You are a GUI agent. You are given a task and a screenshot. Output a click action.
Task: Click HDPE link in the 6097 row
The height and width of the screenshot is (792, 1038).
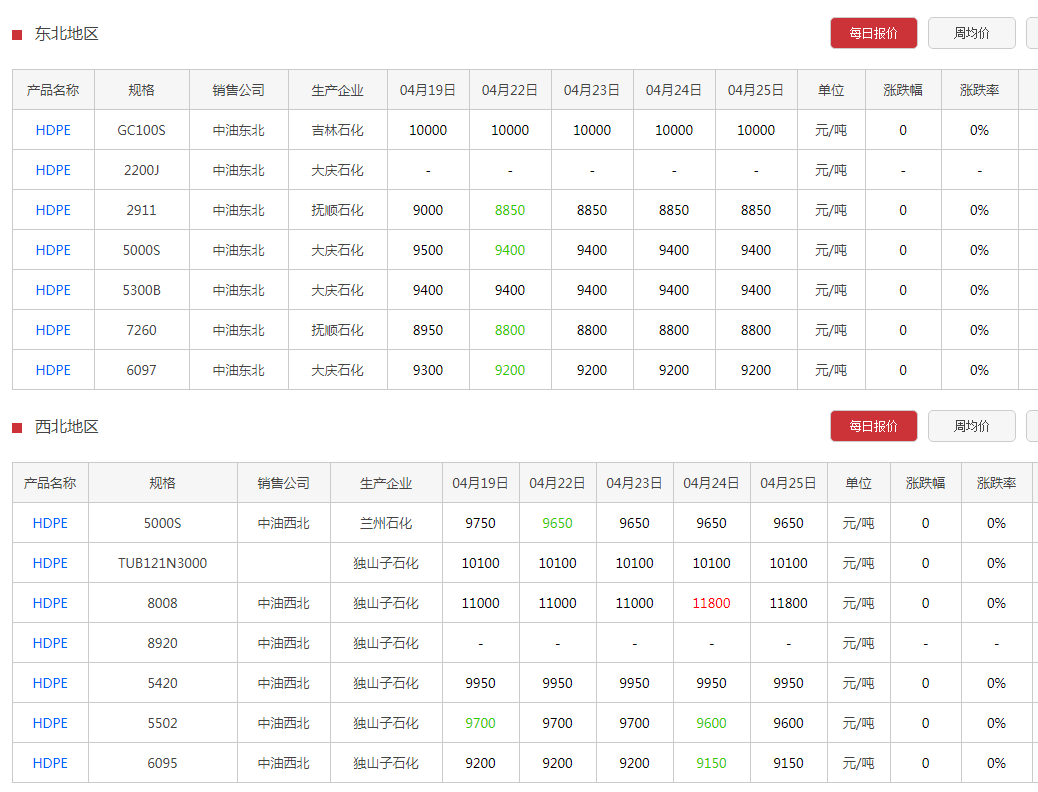click(53, 370)
